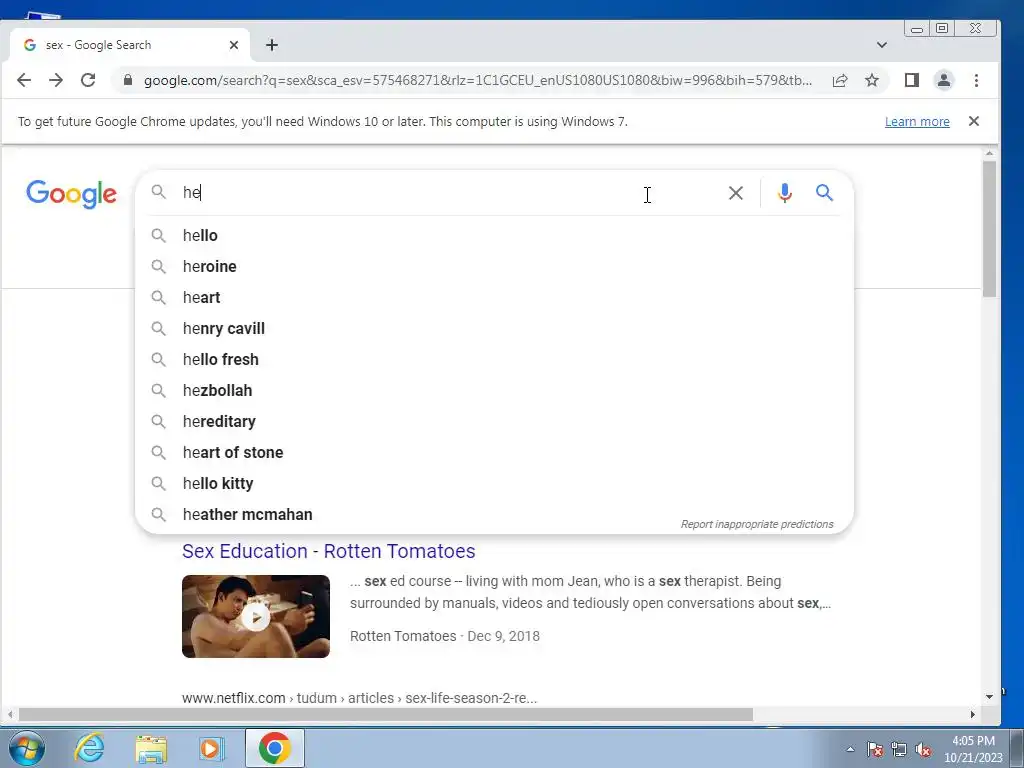Click the muted volume tray icon
This screenshot has width=1024, height=768.
pos(923,749)
